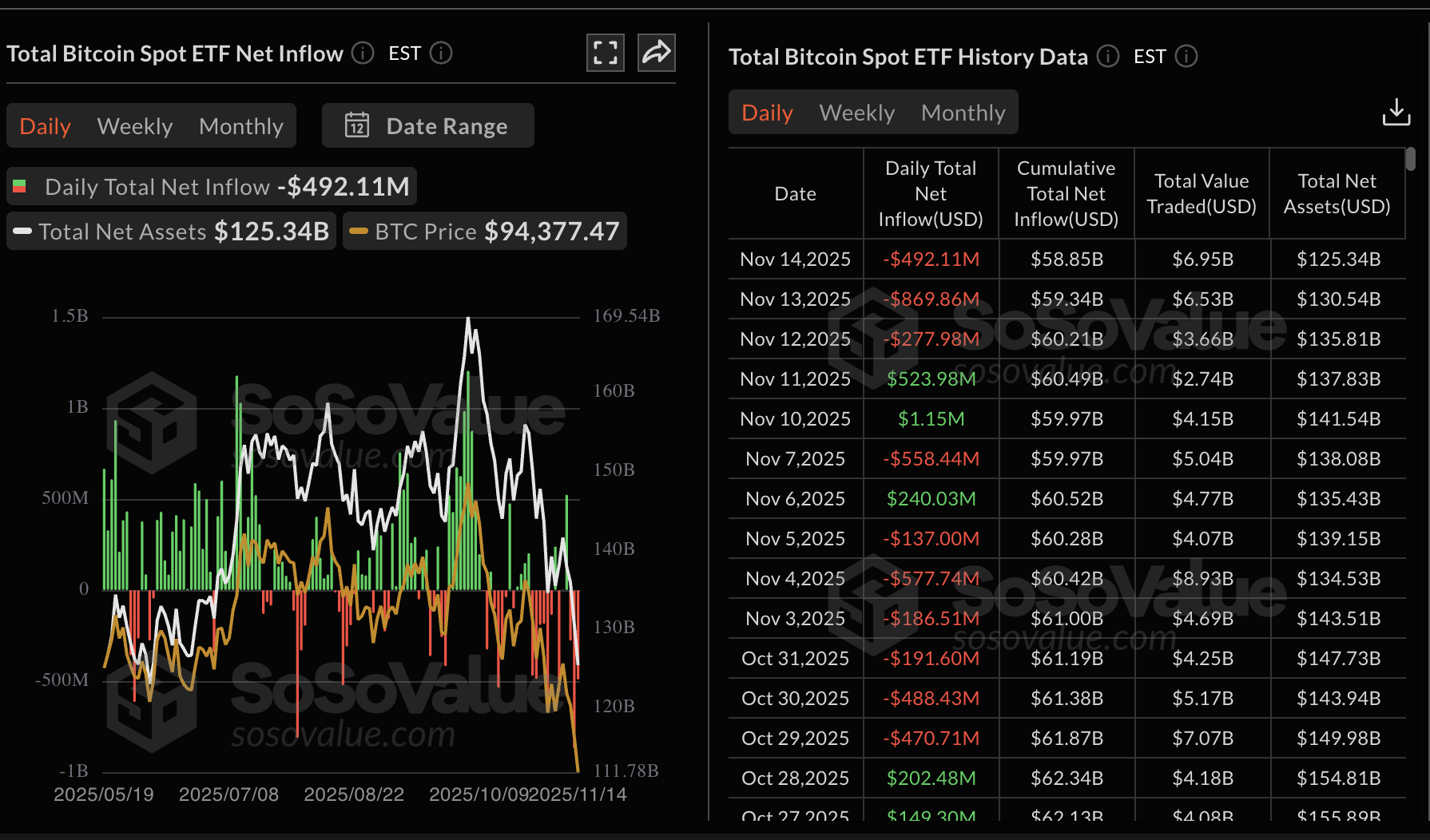Select Weekly in the History Data panel
The height and width of the screenshot is (840, 1430).
(x=856, y=113)
